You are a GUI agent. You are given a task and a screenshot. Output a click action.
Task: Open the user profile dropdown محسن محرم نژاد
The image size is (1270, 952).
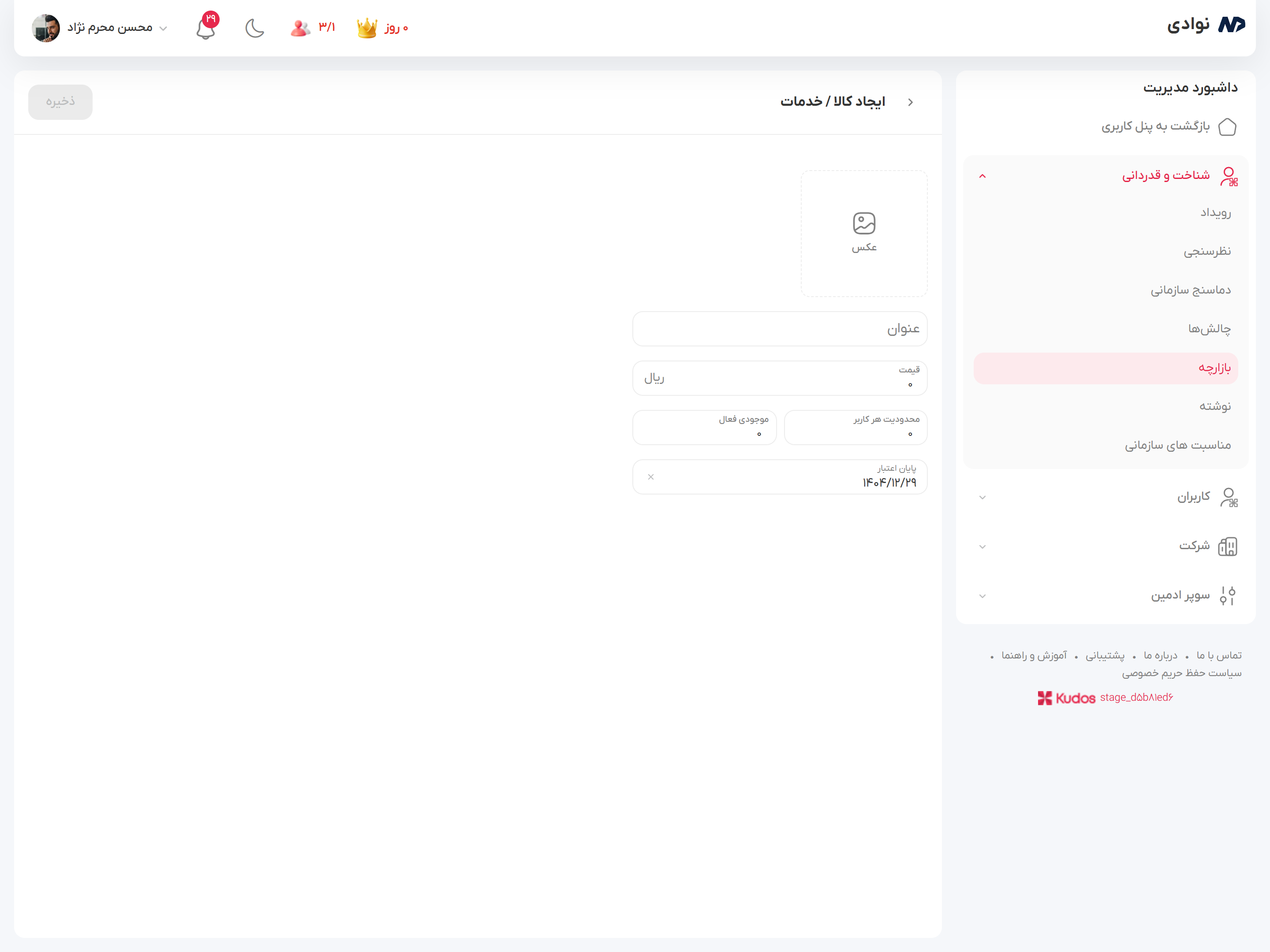coord(109,27)
